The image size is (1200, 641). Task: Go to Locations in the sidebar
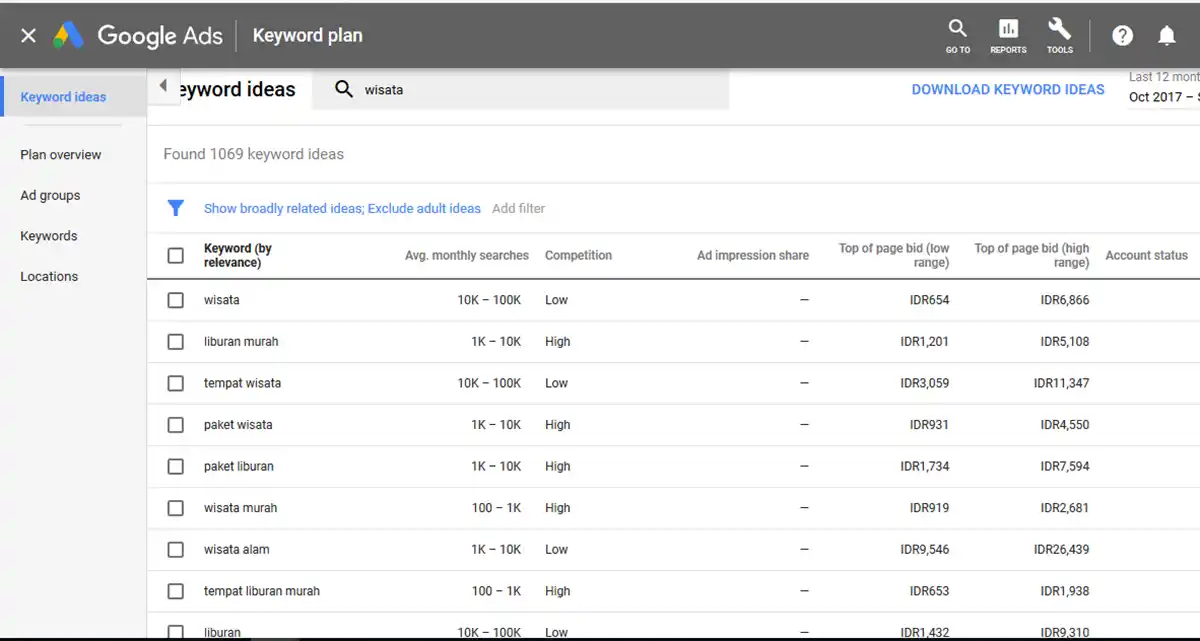pos(48,276)
